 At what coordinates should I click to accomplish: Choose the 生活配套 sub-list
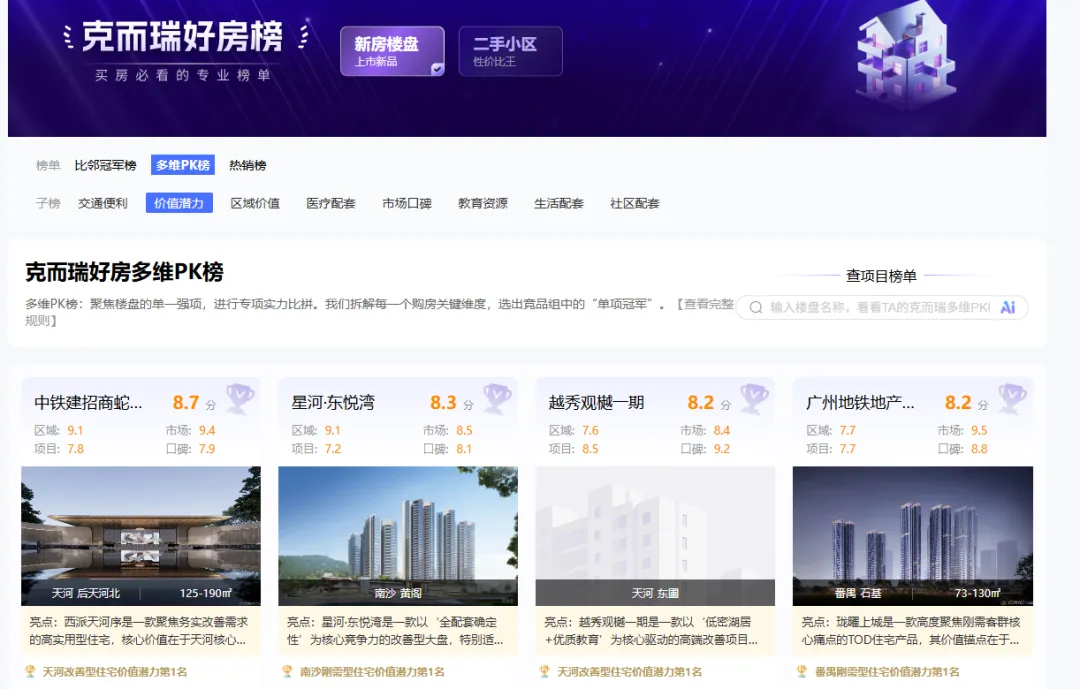point(559,203)
